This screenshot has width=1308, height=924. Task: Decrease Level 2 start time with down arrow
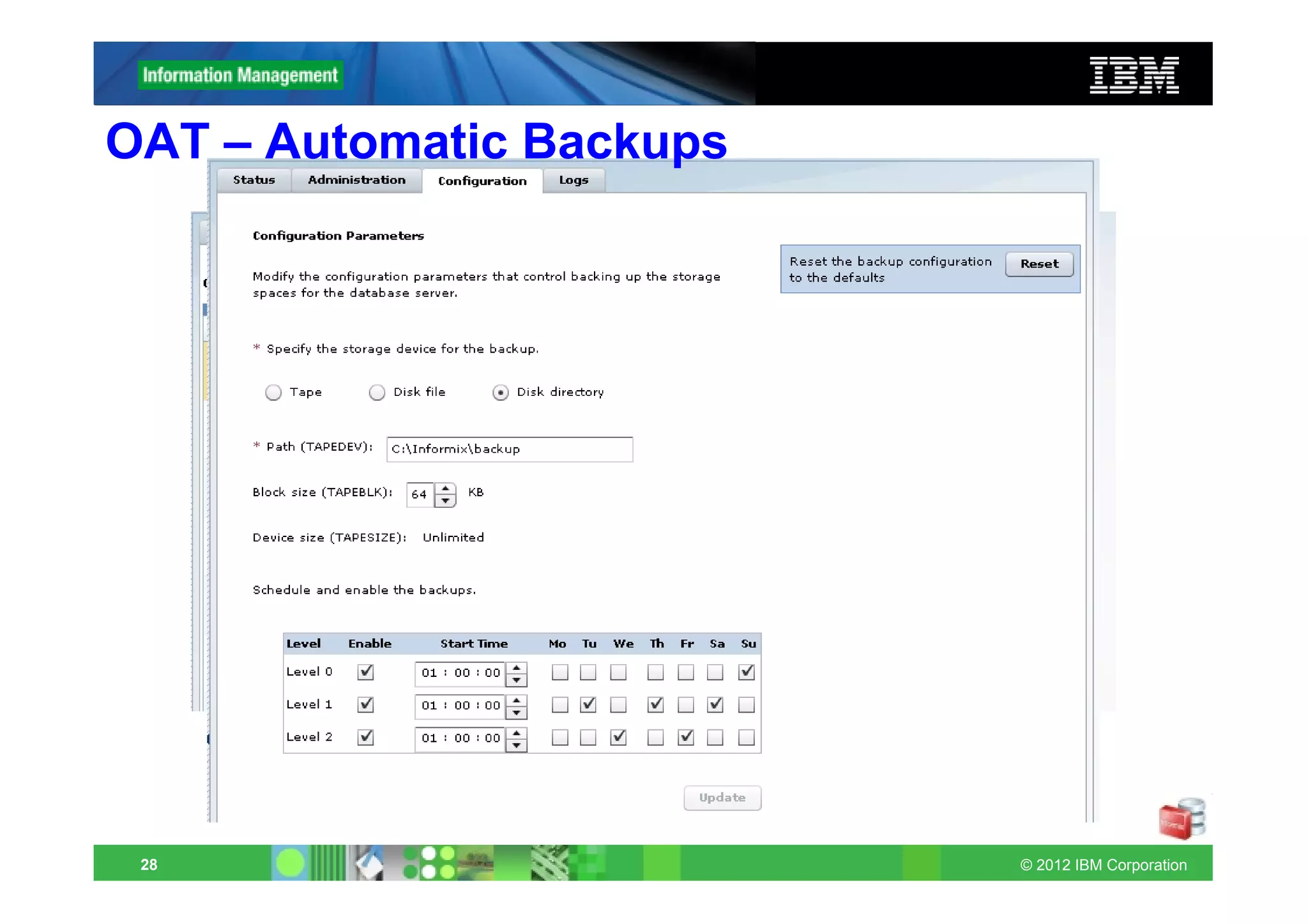516,745
